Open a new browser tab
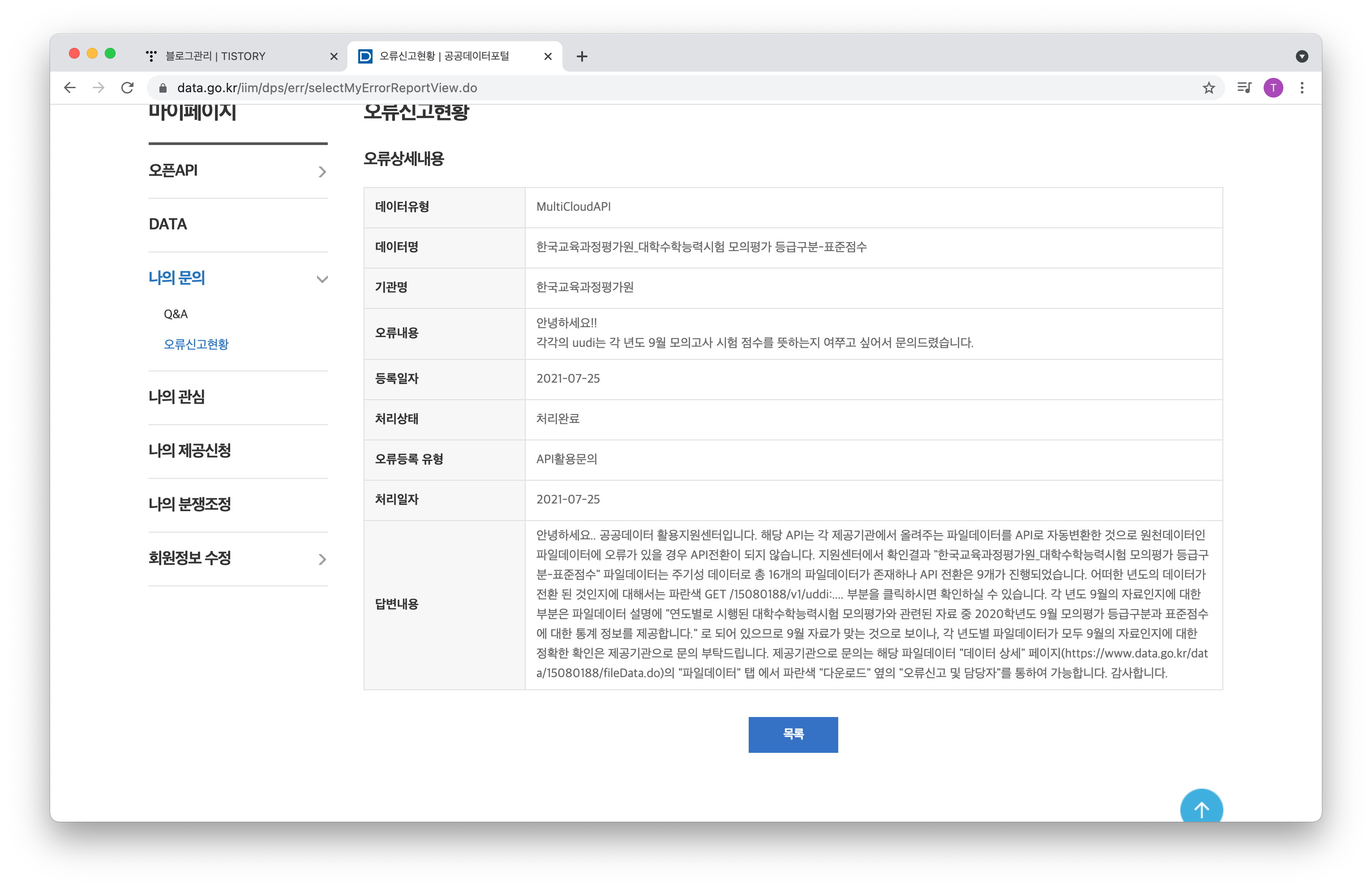This screenshot has width=1372, height=888. (582, 56)
